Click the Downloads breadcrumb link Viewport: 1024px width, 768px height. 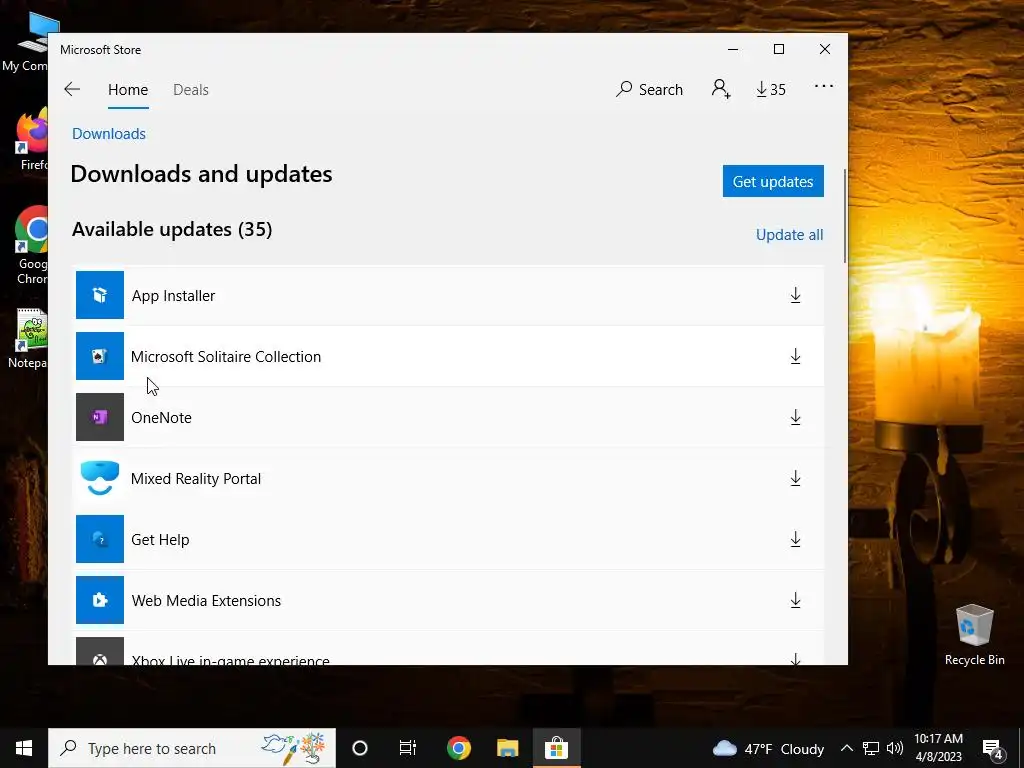[109, 134]
